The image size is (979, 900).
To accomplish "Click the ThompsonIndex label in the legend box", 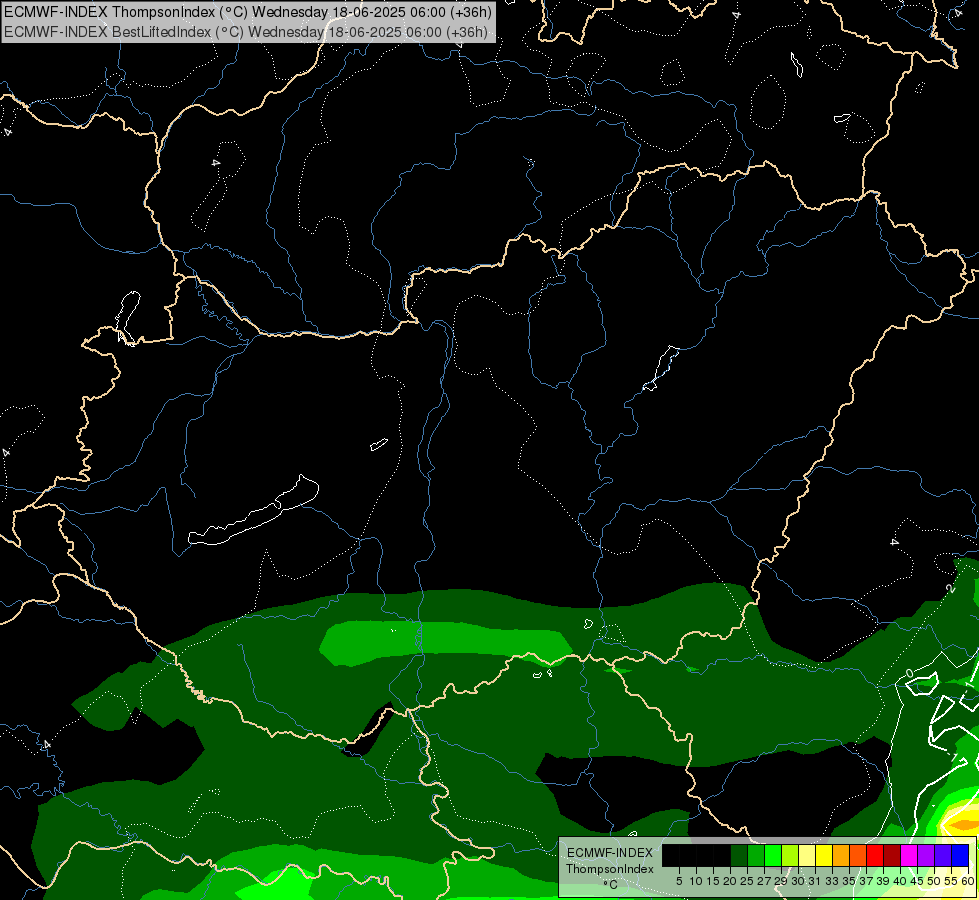I will coord(610,869).
